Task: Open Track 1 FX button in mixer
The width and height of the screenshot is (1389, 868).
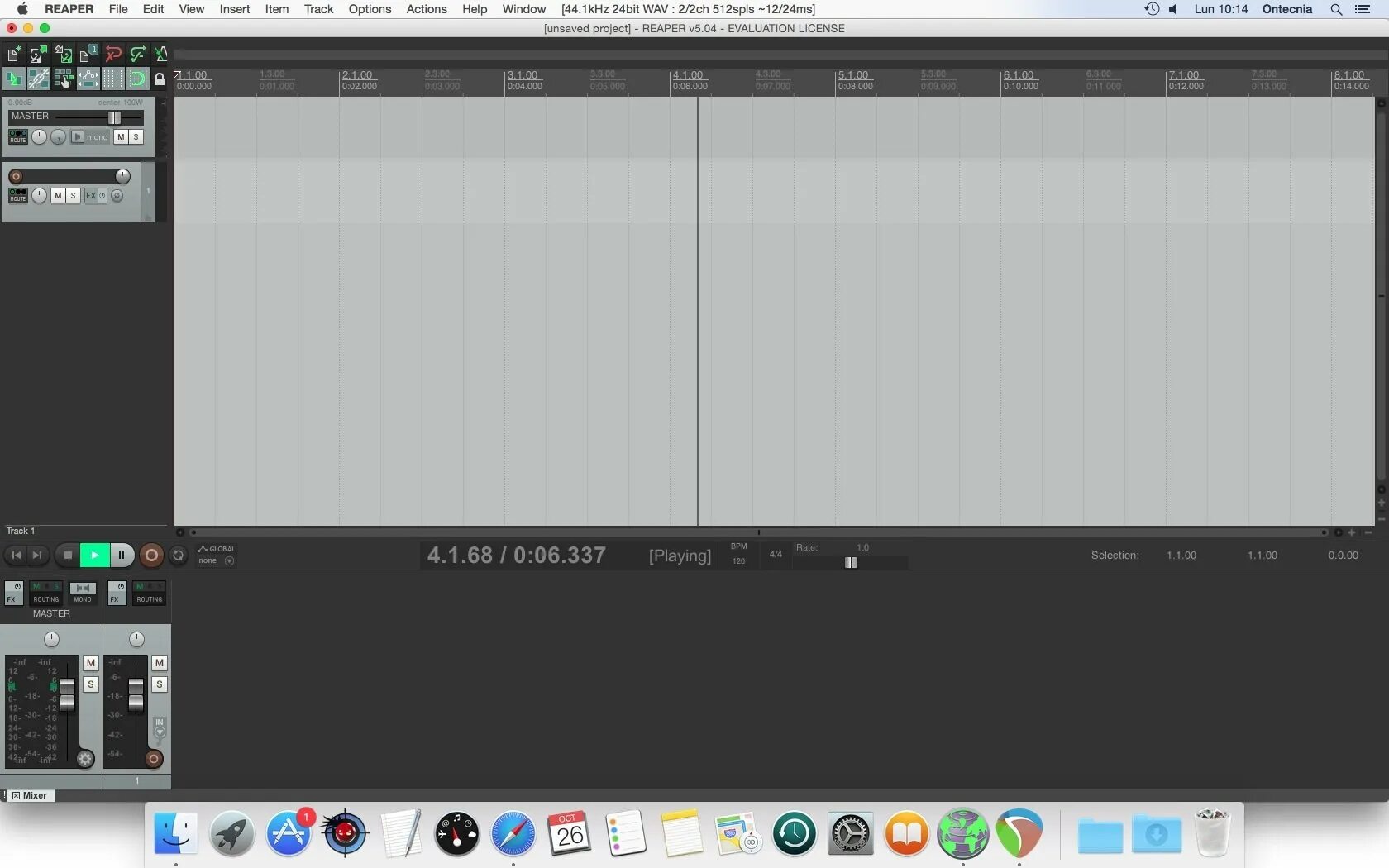Action: pos(117,593)
